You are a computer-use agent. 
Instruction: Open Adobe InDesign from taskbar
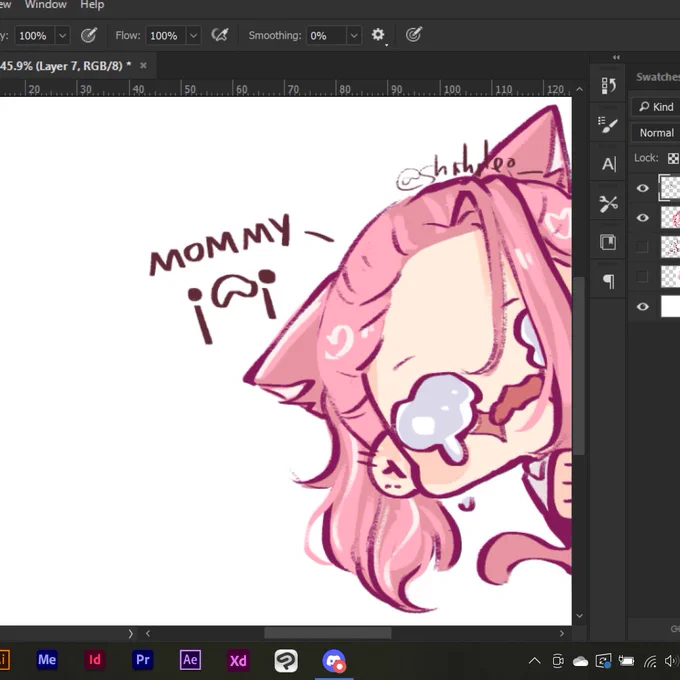[x=95, y=660]
